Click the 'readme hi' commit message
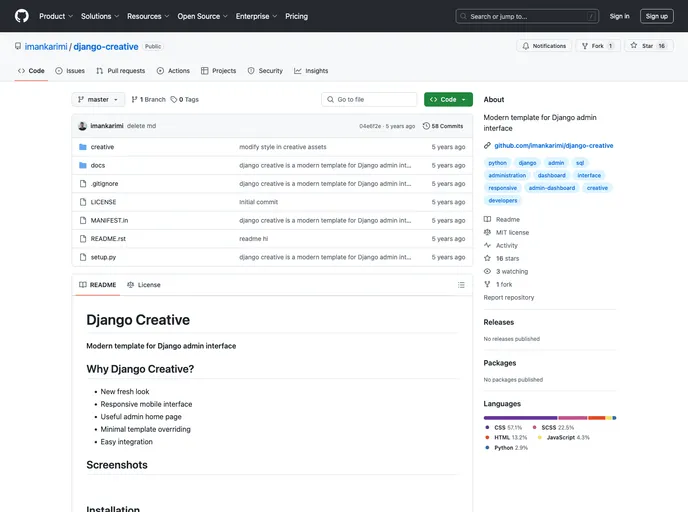Screen dimensions: 688x512 [x=253, y=239]
